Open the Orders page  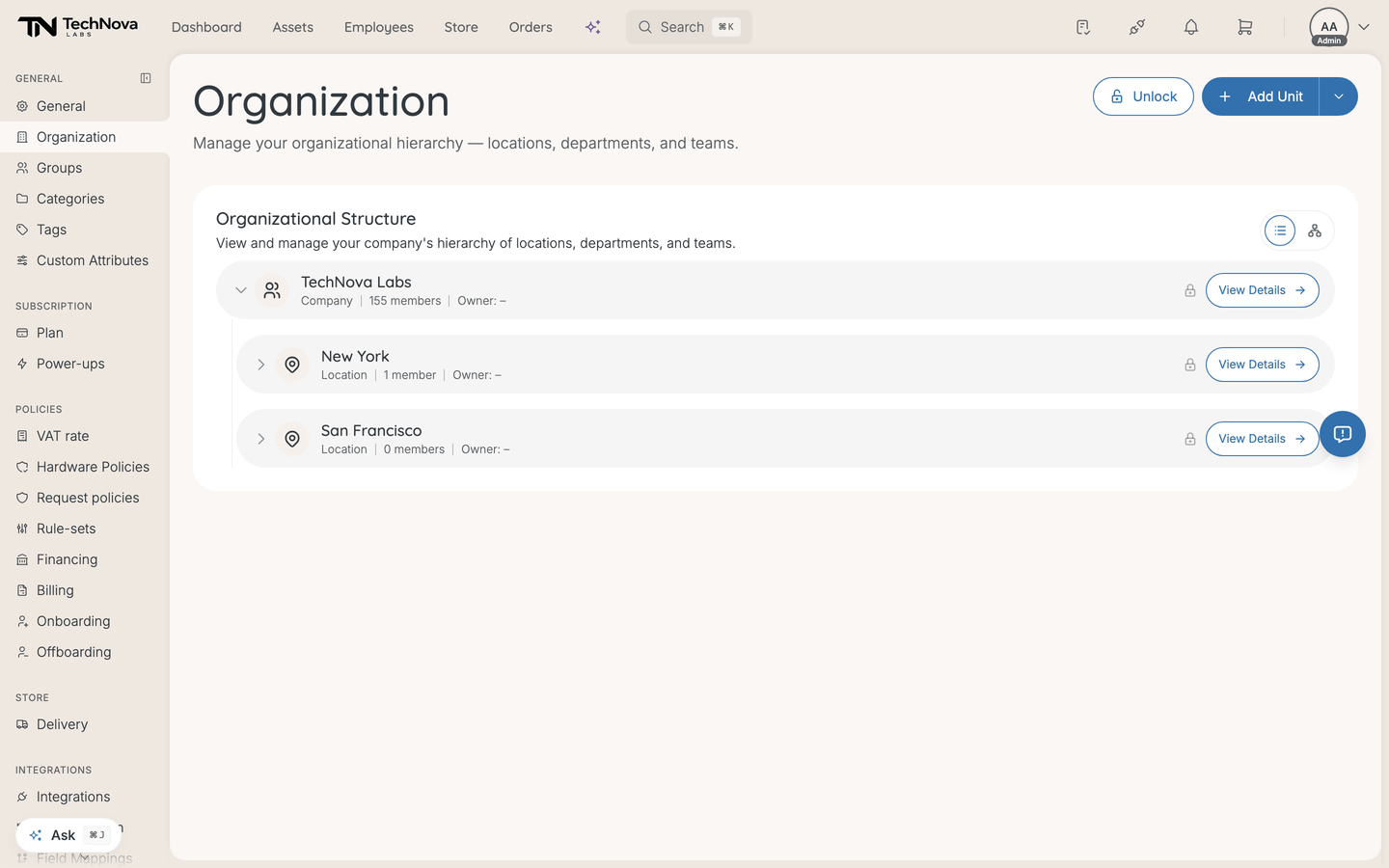(531, 27)
